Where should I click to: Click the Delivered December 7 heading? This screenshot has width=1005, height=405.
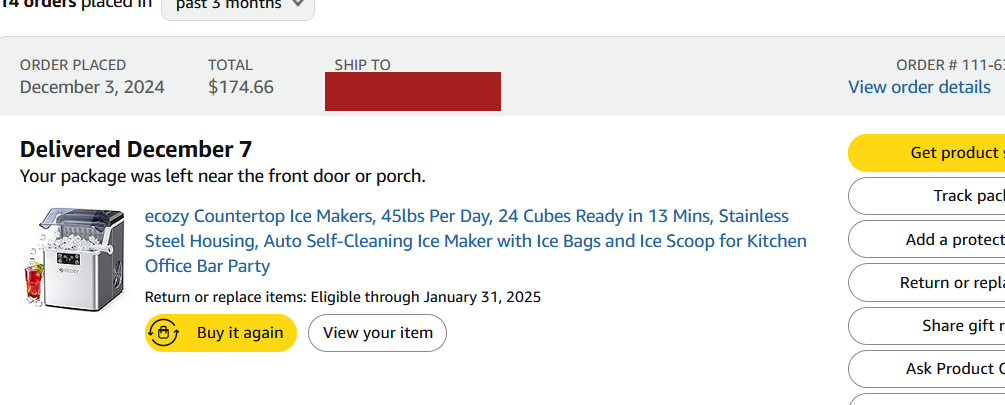[x=136, y=150]
